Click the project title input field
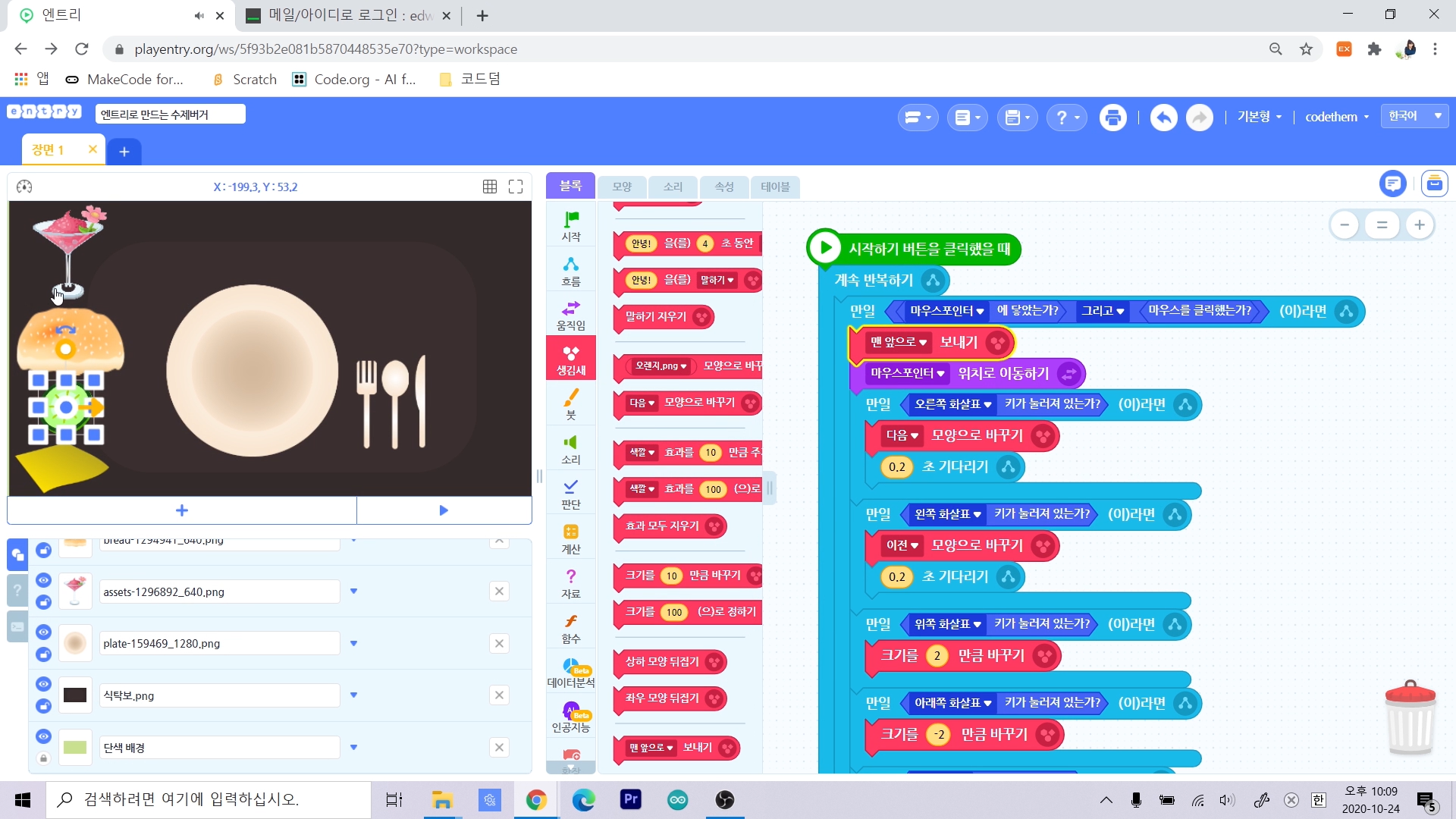Screen dimensions: 1456x819 click(x=171, y=115)
